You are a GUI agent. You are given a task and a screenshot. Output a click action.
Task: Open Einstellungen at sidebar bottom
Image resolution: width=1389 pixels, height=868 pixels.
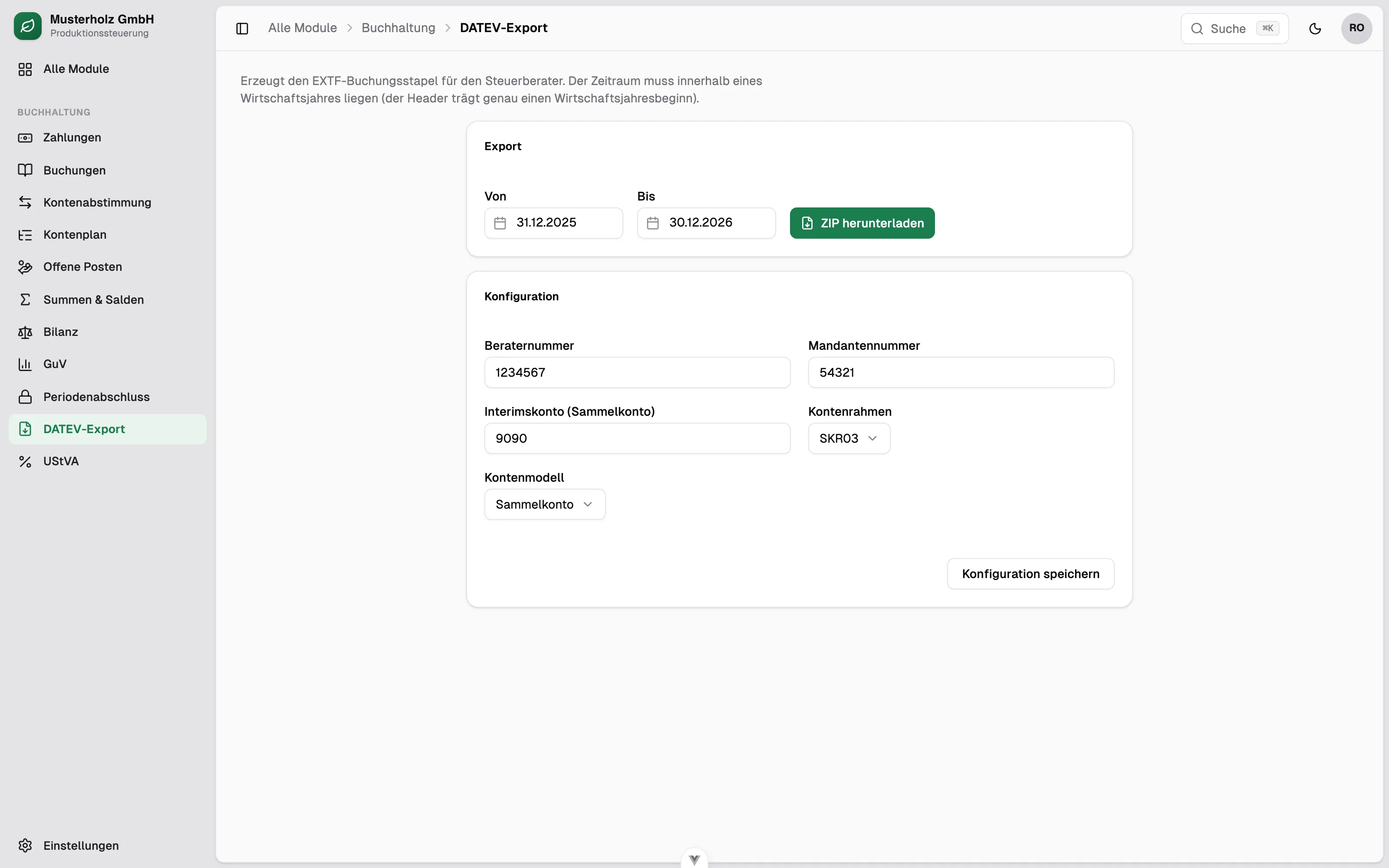click(x=107, y=845)
